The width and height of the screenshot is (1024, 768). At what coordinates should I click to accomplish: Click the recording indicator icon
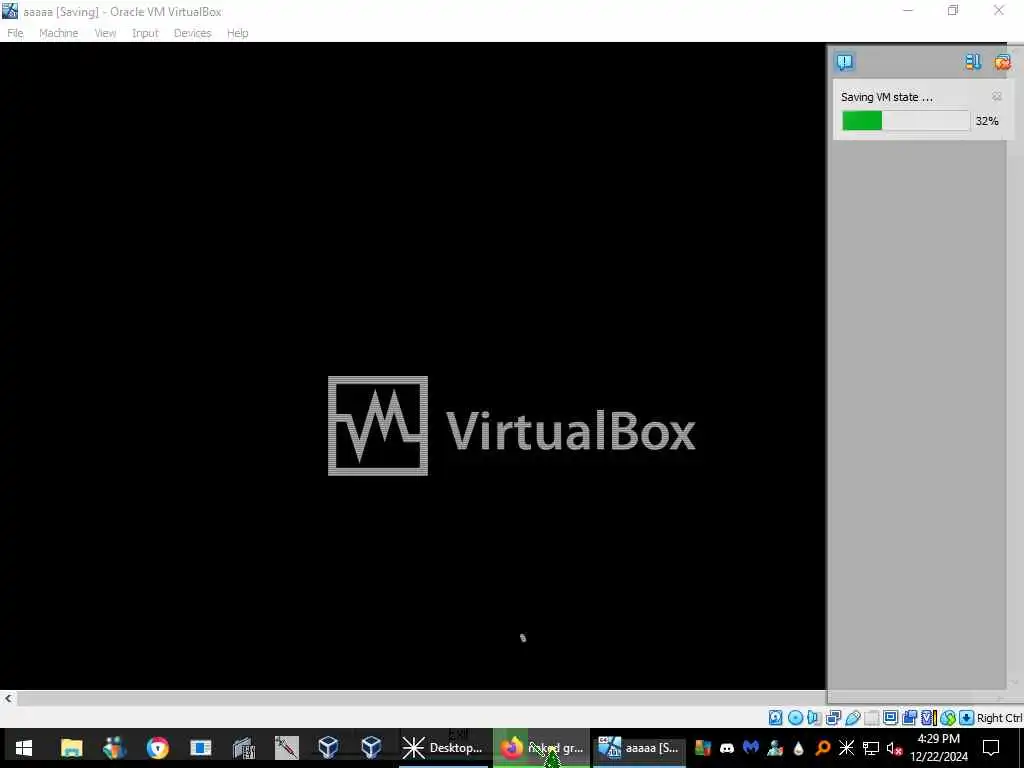[x=909, y=718]
